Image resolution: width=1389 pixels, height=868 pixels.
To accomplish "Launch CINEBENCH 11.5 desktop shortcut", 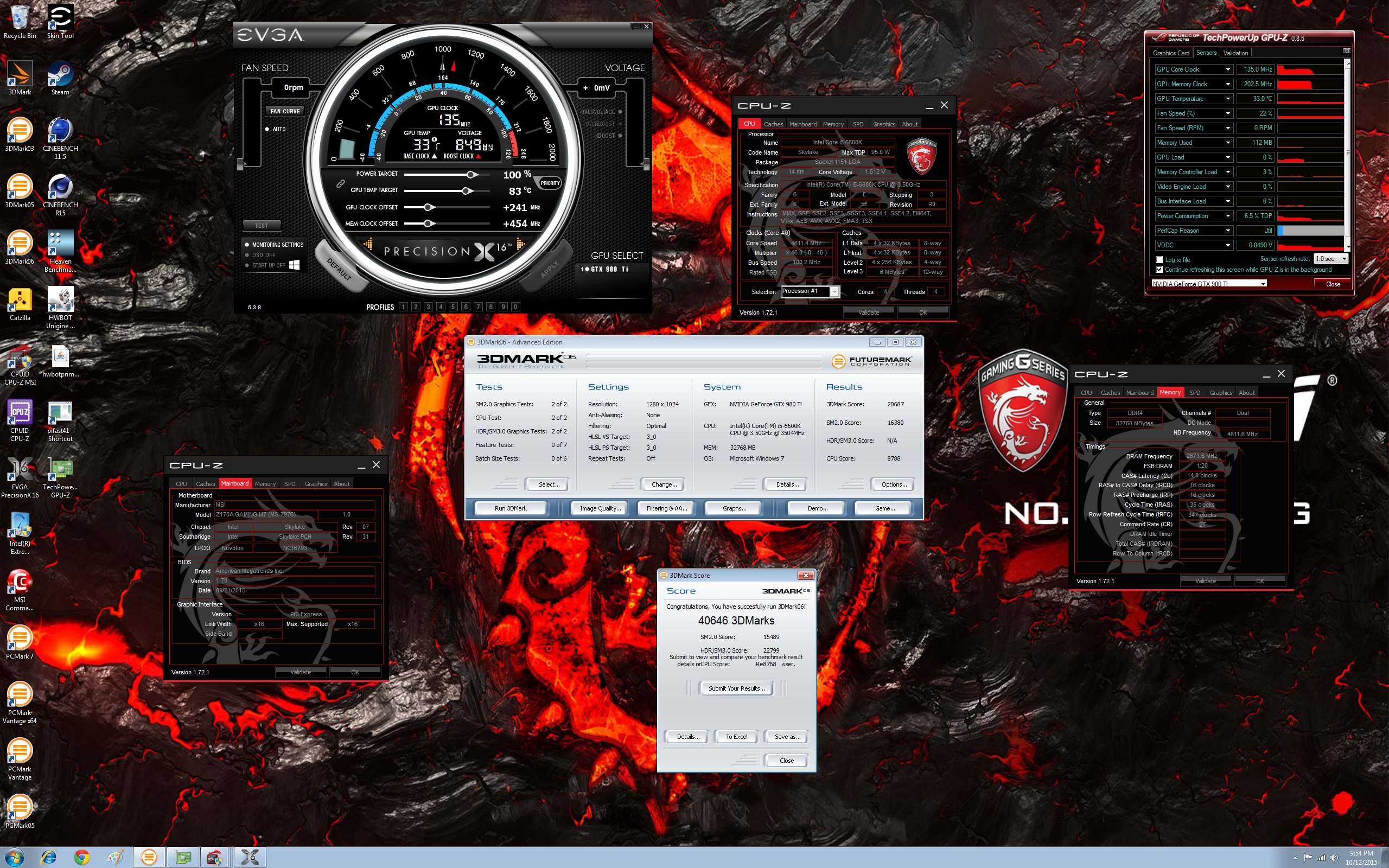I will coord(60,138).
